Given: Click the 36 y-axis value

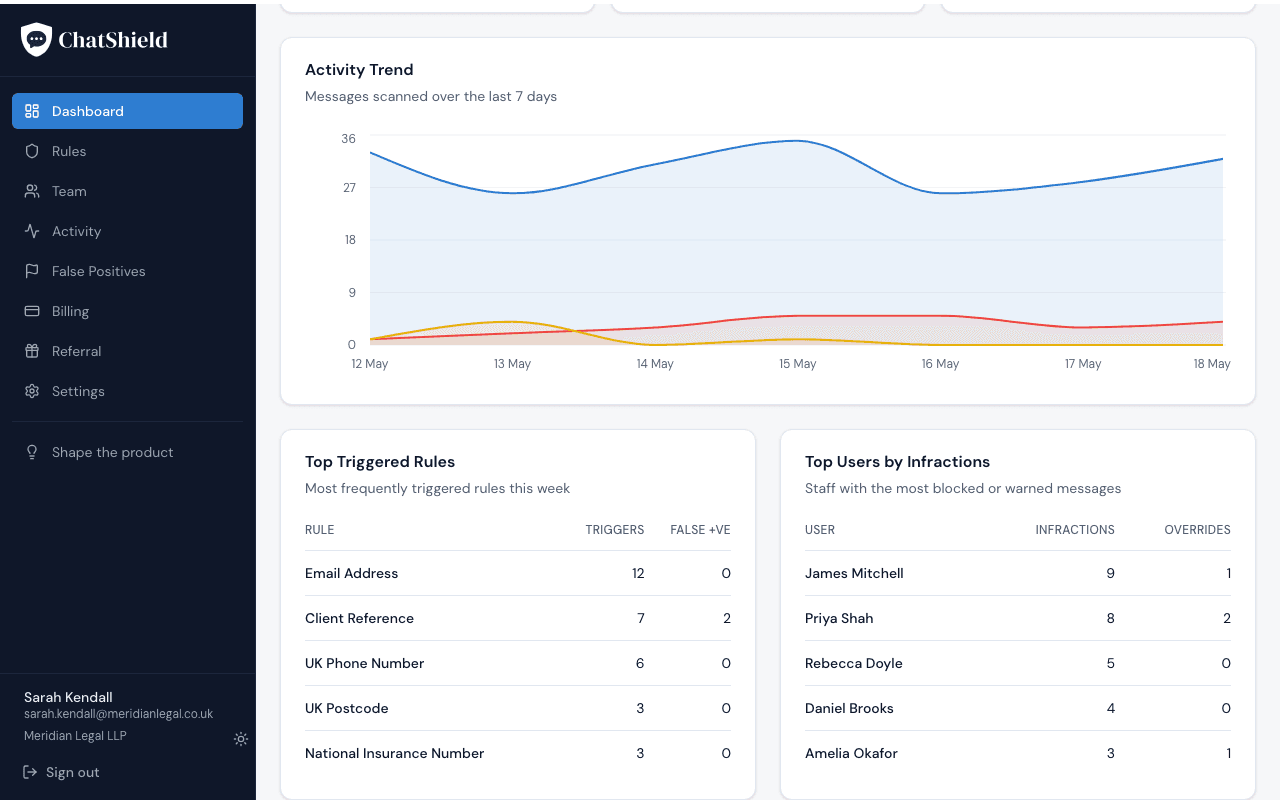Looking at the screenshot, I should point(348,139).
